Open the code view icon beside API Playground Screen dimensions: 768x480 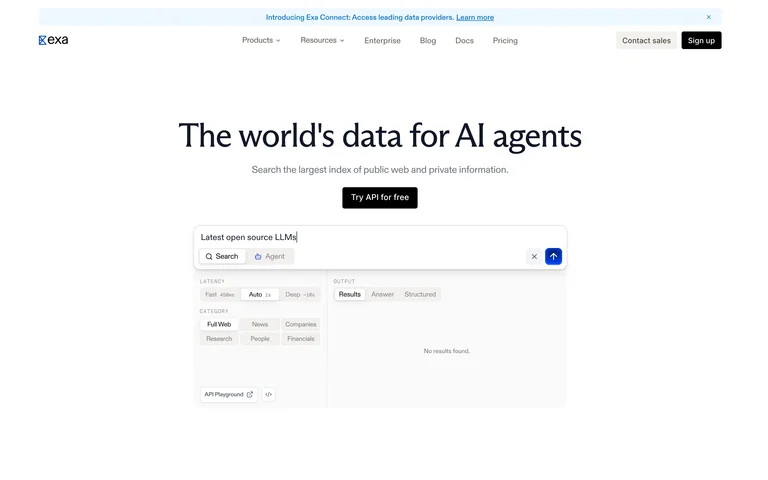[268, 394]
